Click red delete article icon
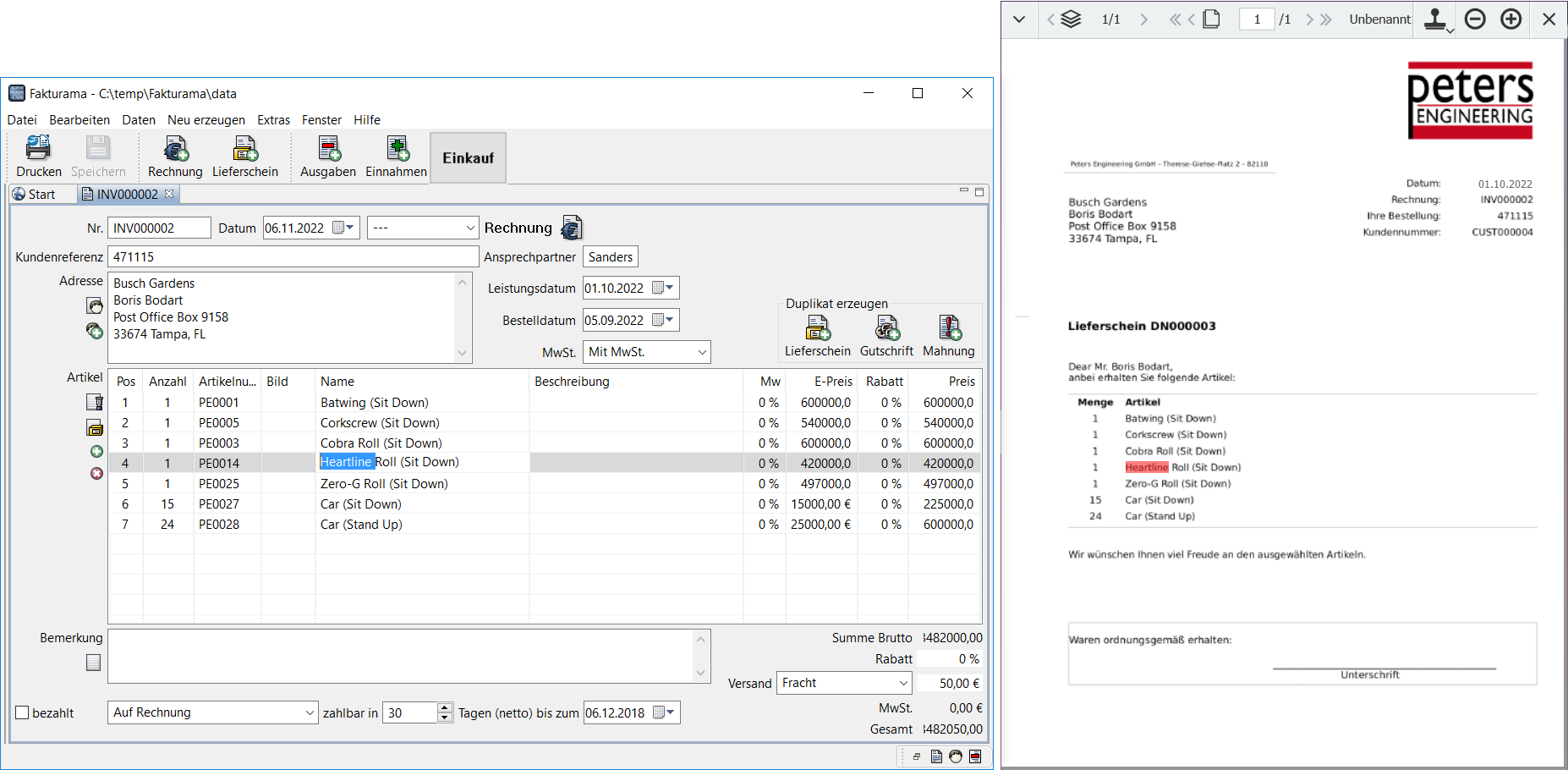The width and height of the screenshot is (1568, 770). [x=96, y=473]
